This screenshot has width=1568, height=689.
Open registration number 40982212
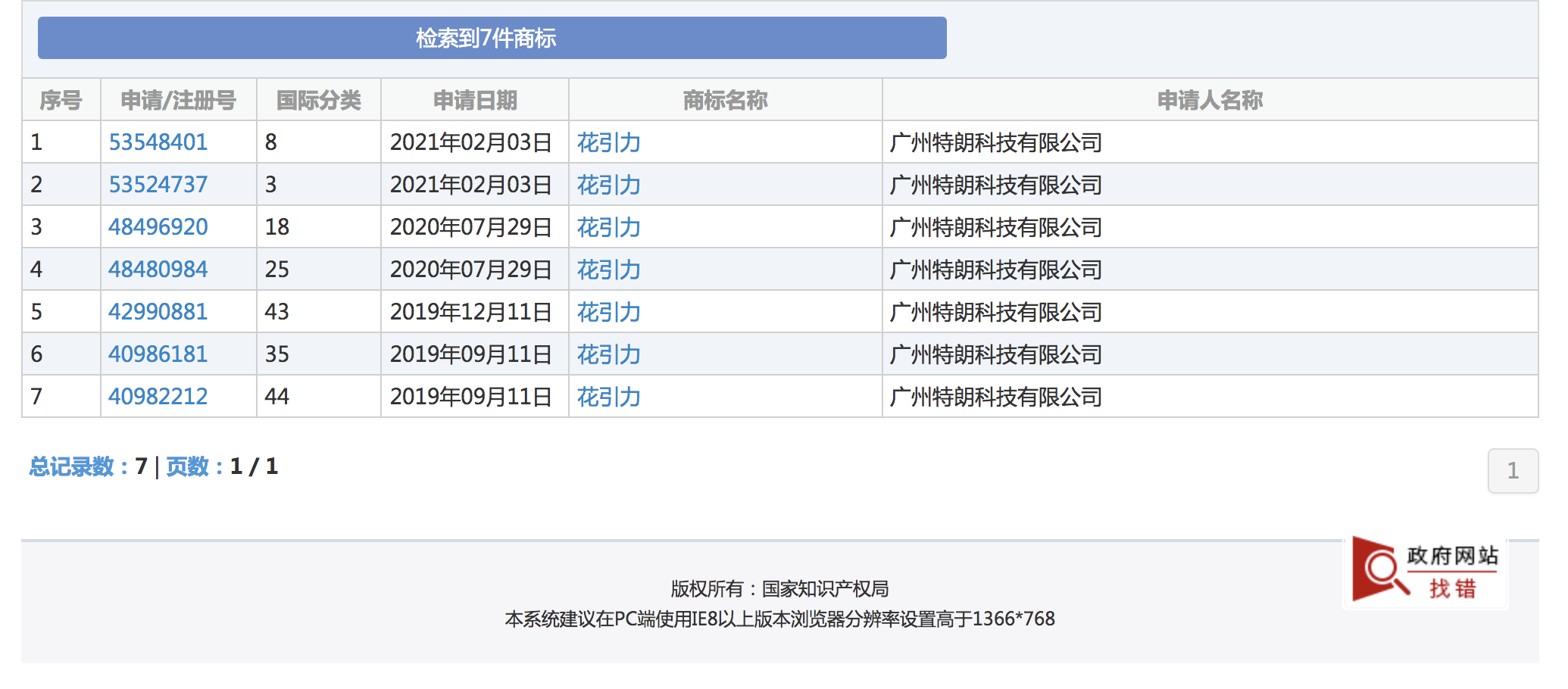(x=158, y=397)
